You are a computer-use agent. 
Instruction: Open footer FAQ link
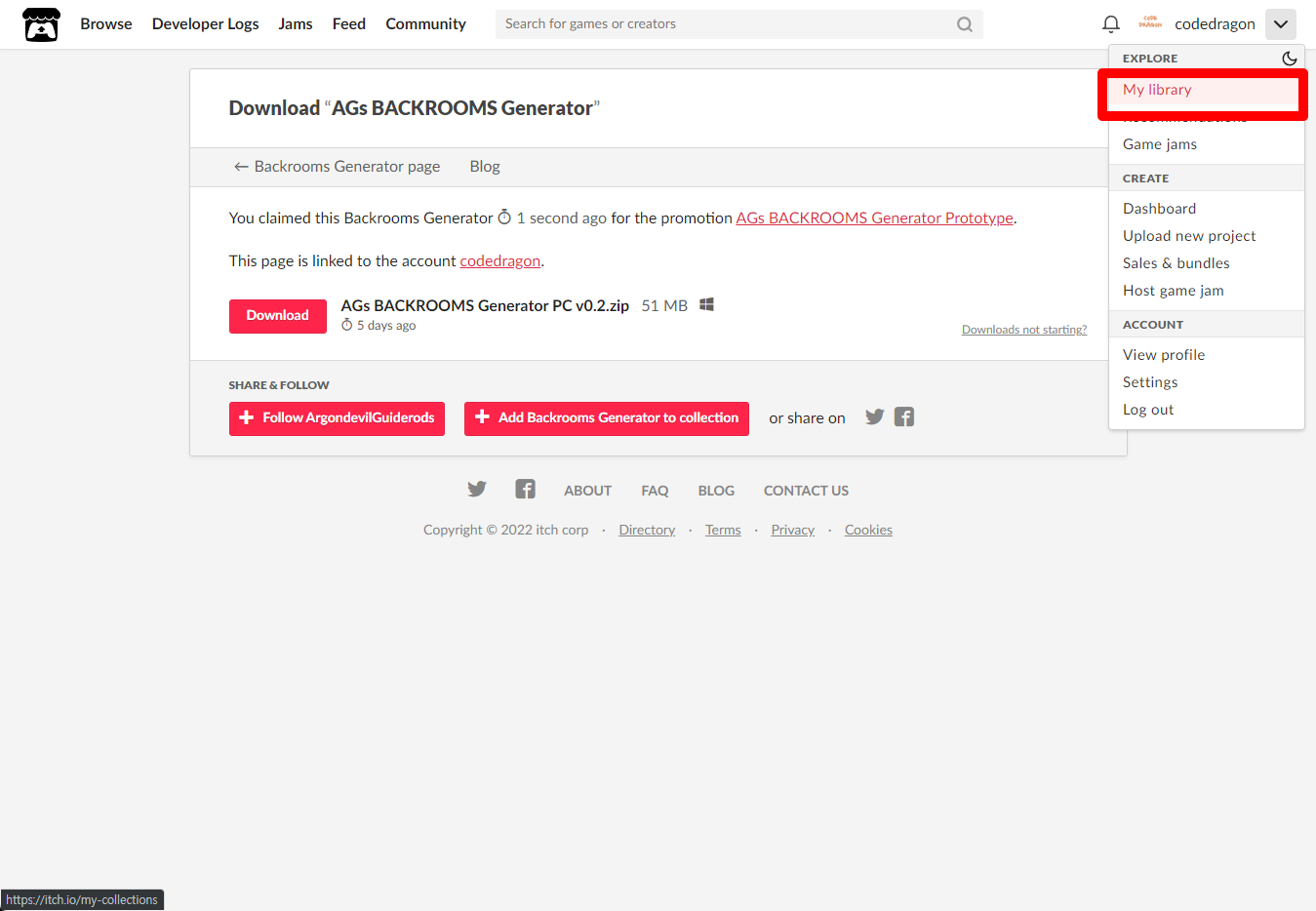pos(655,491)
